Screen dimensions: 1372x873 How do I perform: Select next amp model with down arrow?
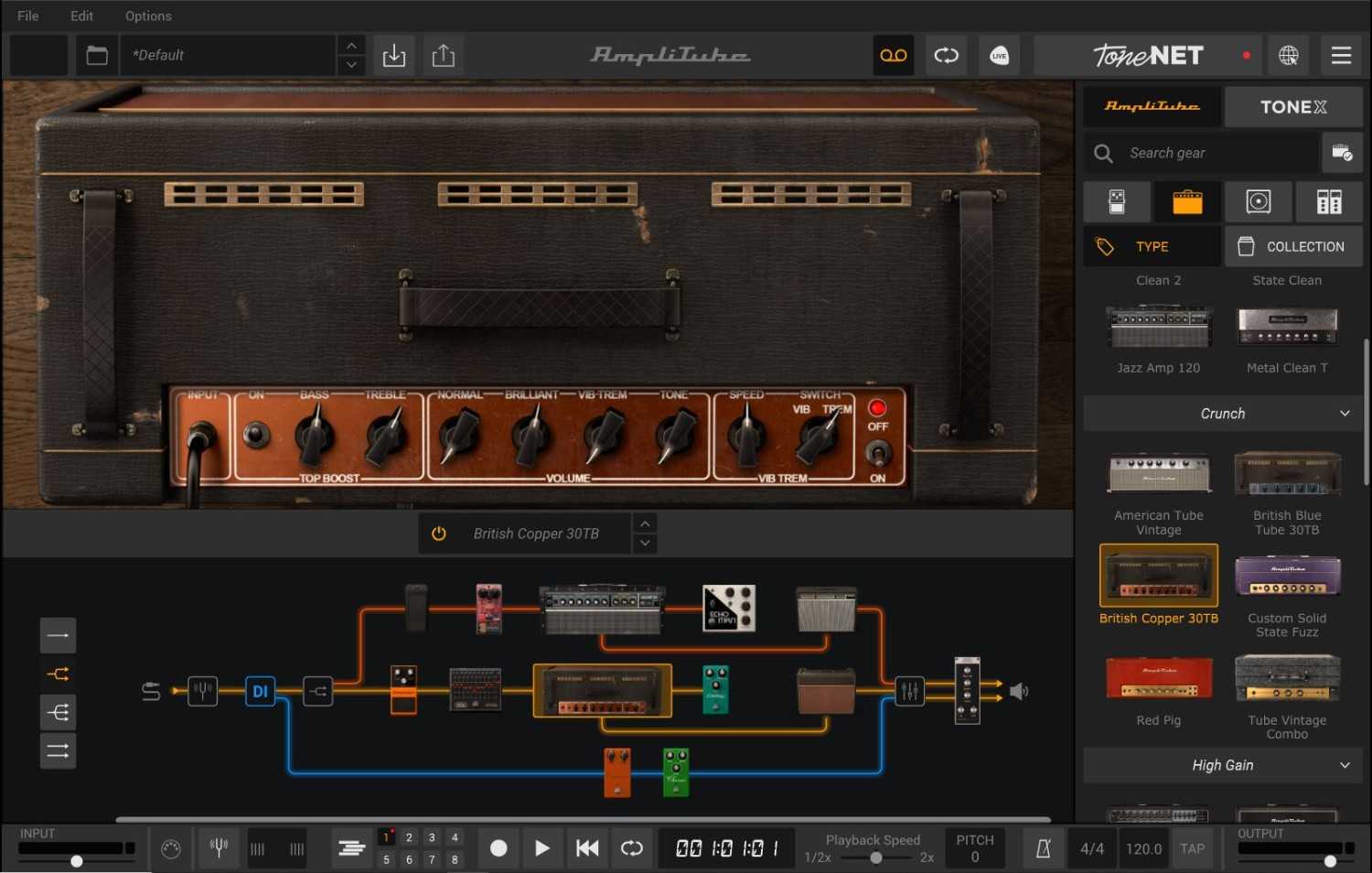tap(645, 543)
